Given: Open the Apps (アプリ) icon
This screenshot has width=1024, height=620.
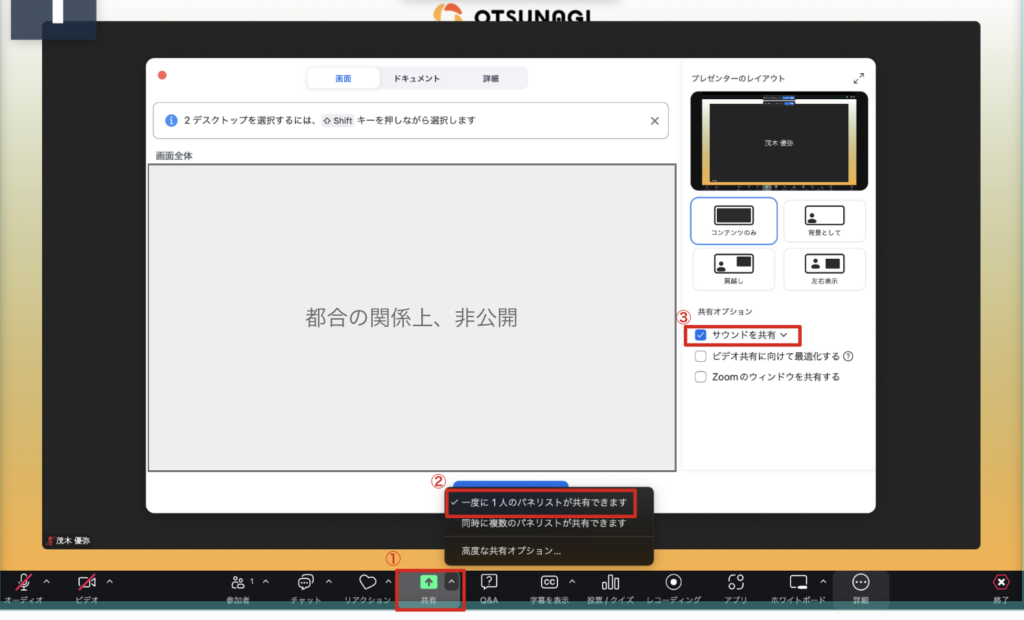Looking at the screenshot, I should [736, 583].
